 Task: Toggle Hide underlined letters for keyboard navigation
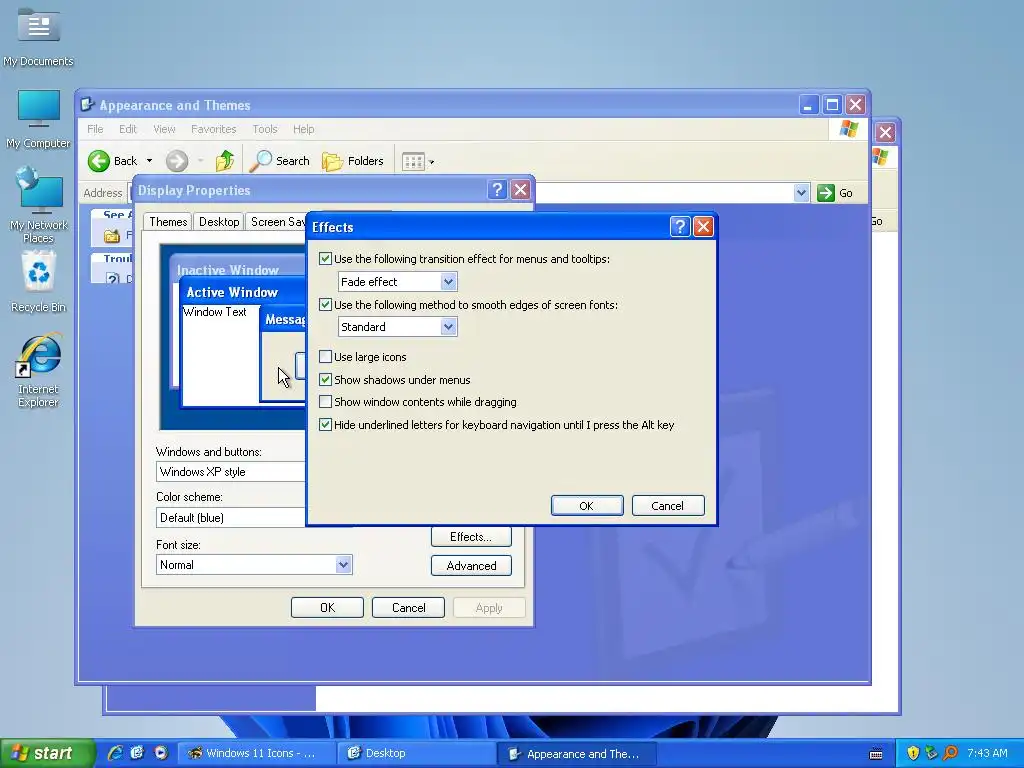coord(325,424)
